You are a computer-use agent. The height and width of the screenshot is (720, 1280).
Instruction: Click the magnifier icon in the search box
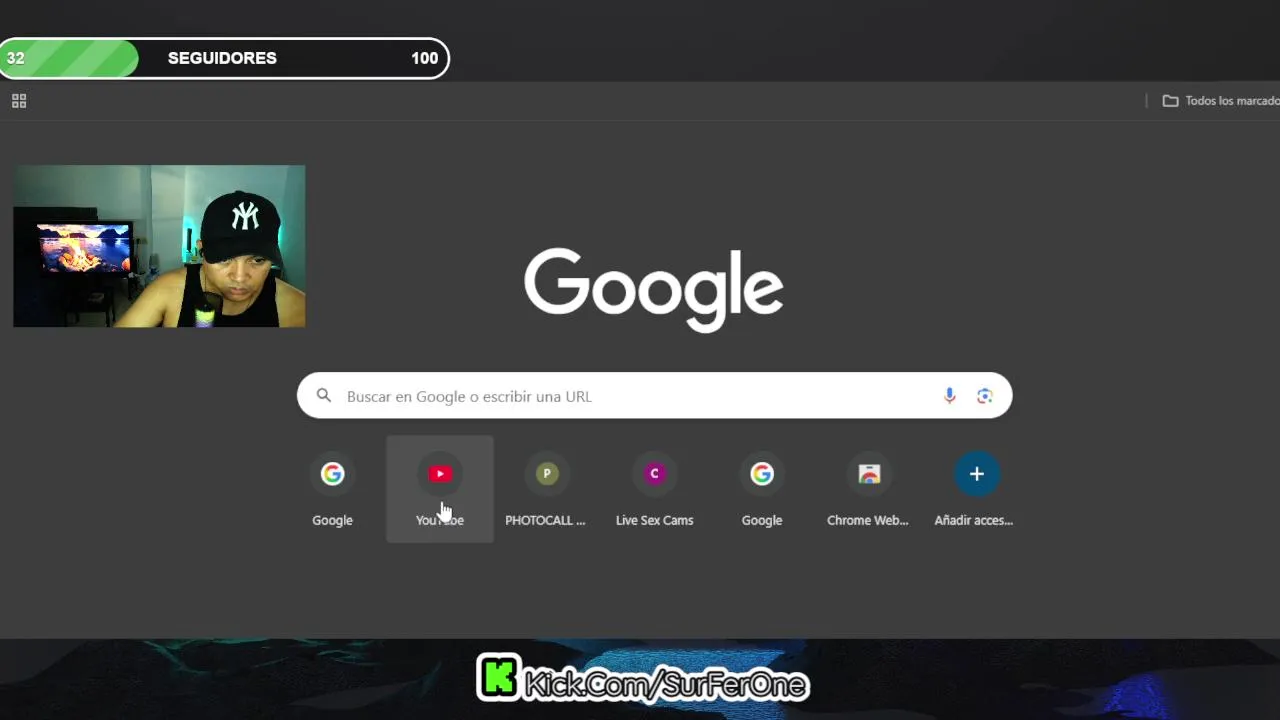click(324, 396)
